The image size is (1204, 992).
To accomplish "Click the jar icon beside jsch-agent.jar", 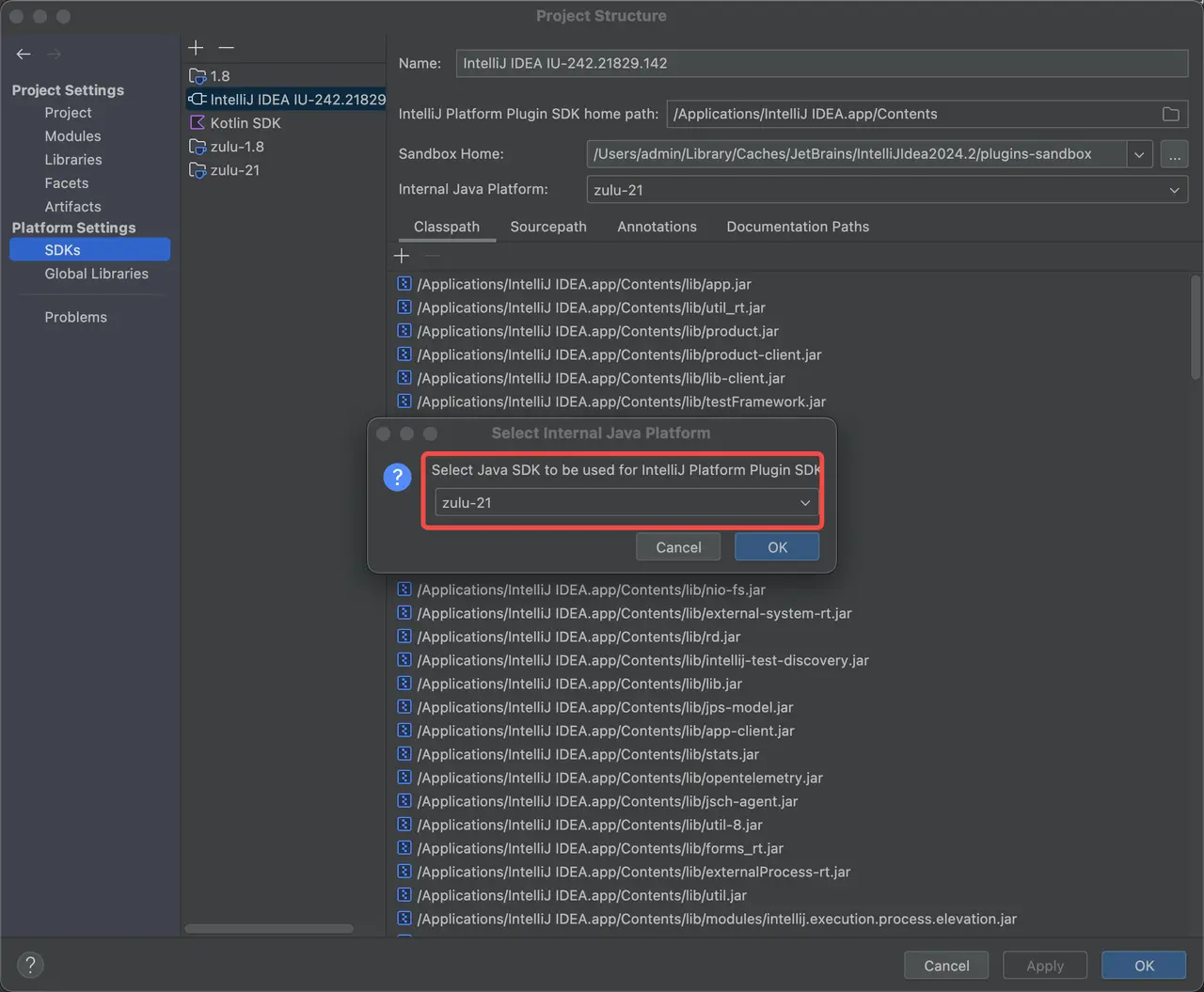I will pos(404,801).
